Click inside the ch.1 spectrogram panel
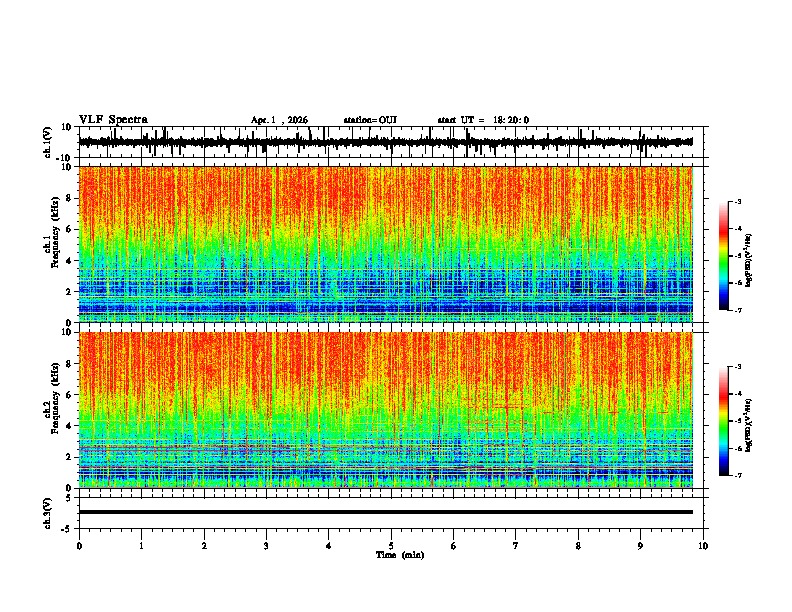Screen dimensions: 792x612 coord(386,244)
